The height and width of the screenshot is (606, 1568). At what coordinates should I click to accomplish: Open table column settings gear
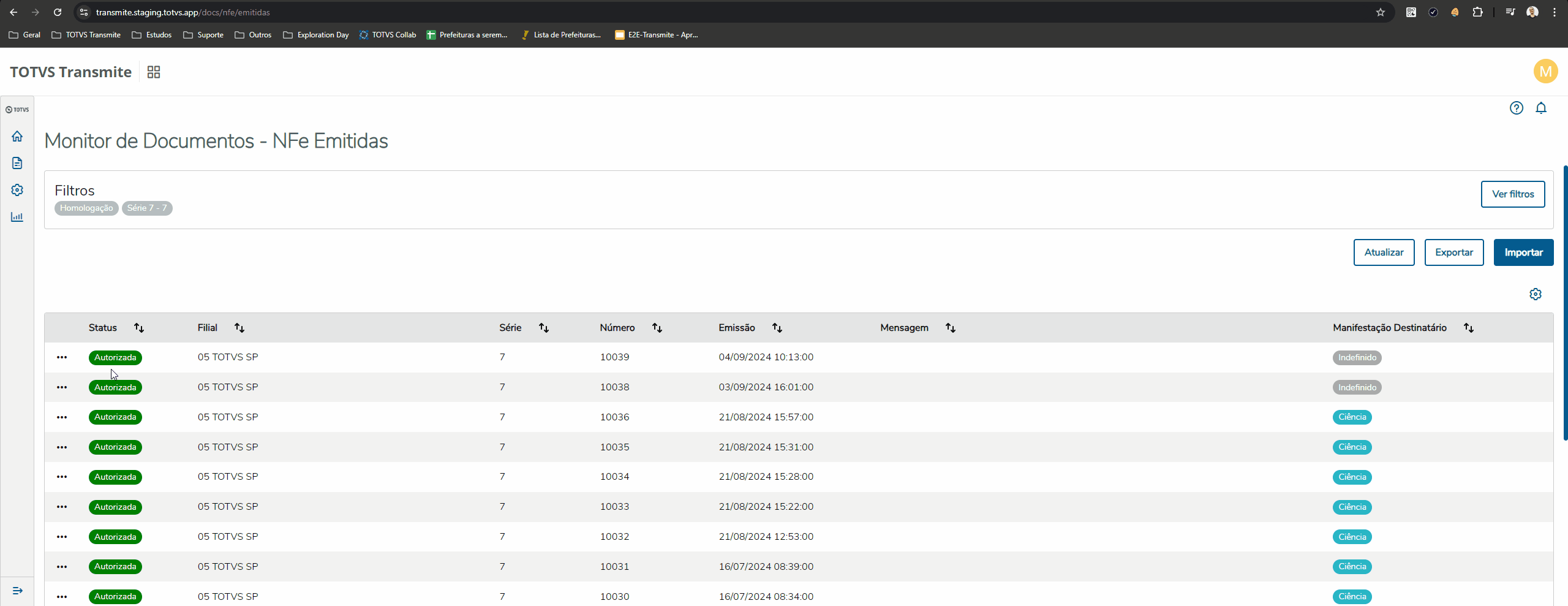(1536, 294)
